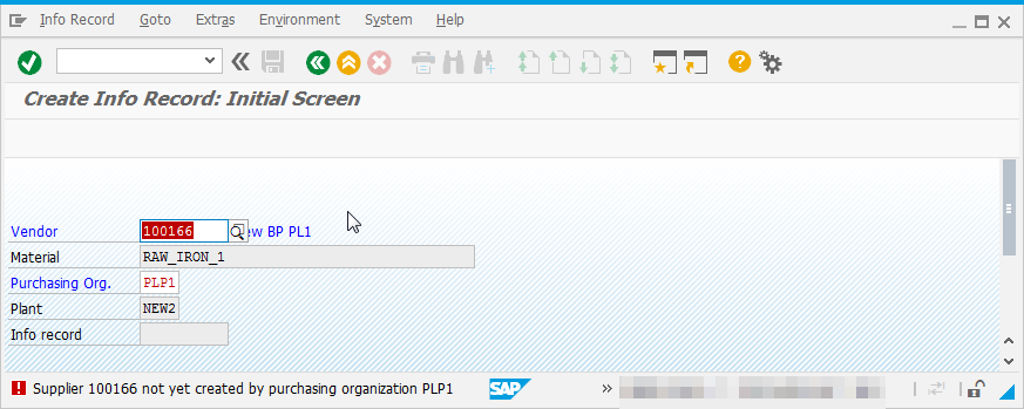
Task: Click the Material label
Action: (x=35, y=257)
